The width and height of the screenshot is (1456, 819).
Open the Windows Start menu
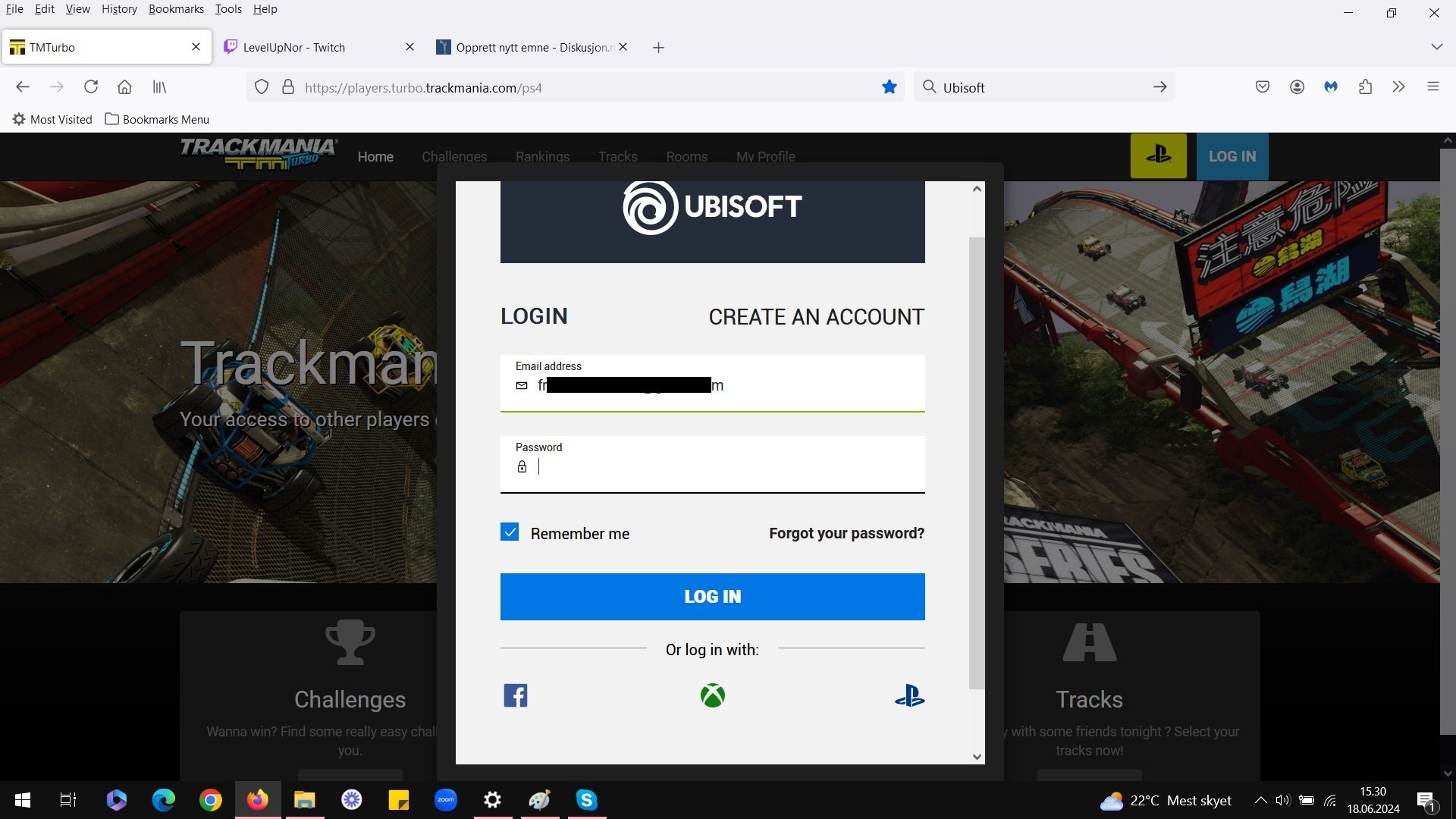pyautogui.click(x=23, y=800)
